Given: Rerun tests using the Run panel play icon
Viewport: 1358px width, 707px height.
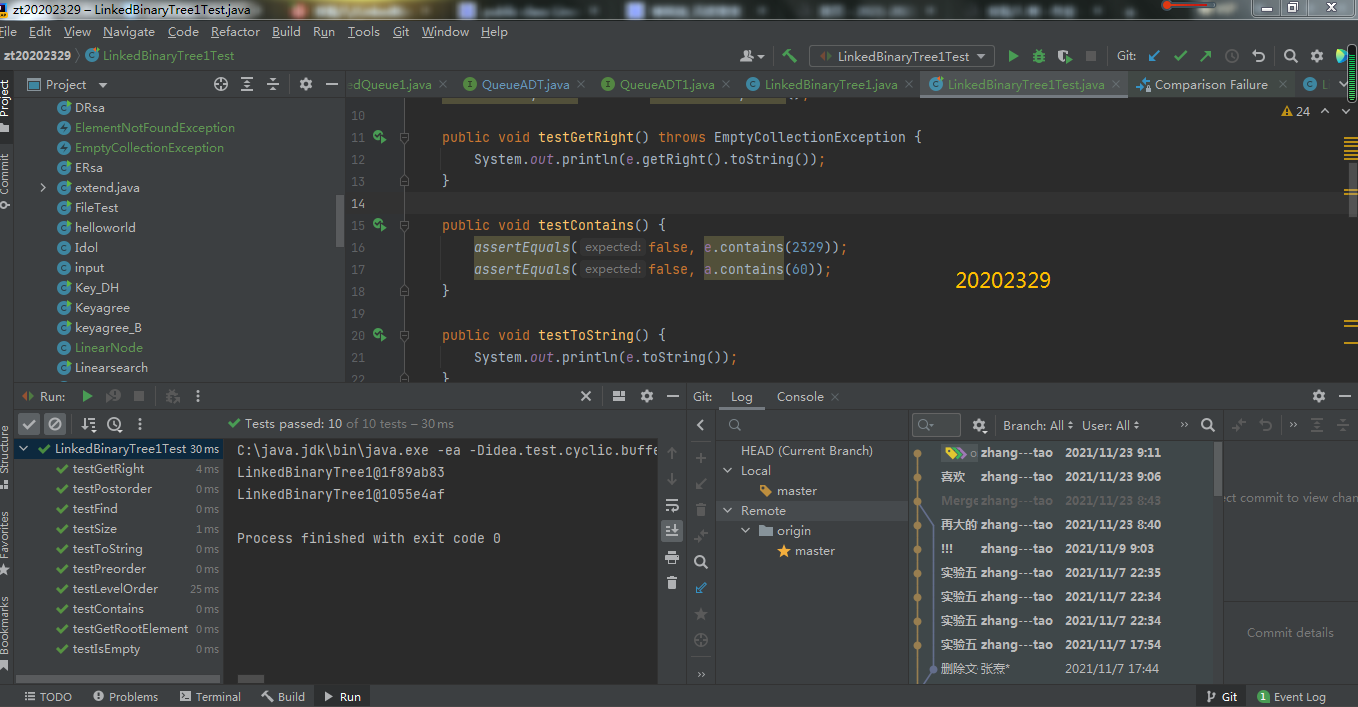Looking at the screenshot, I should [x=88, y=396].
